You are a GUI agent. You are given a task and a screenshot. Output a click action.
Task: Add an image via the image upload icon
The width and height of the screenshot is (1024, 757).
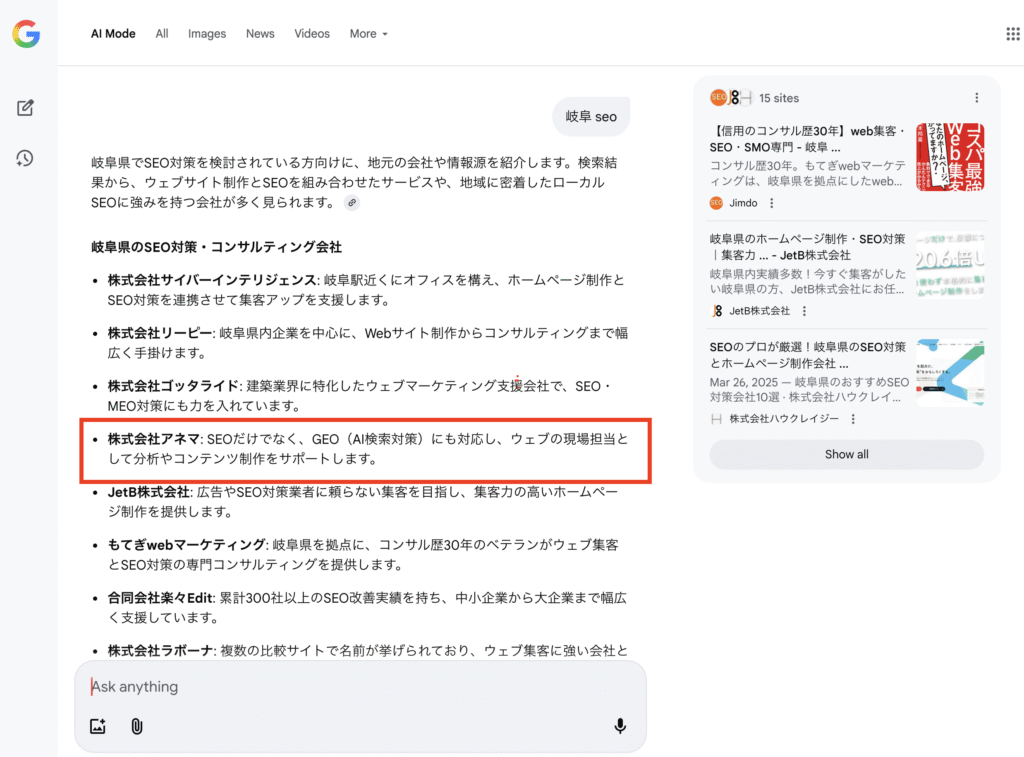point(97,727)
